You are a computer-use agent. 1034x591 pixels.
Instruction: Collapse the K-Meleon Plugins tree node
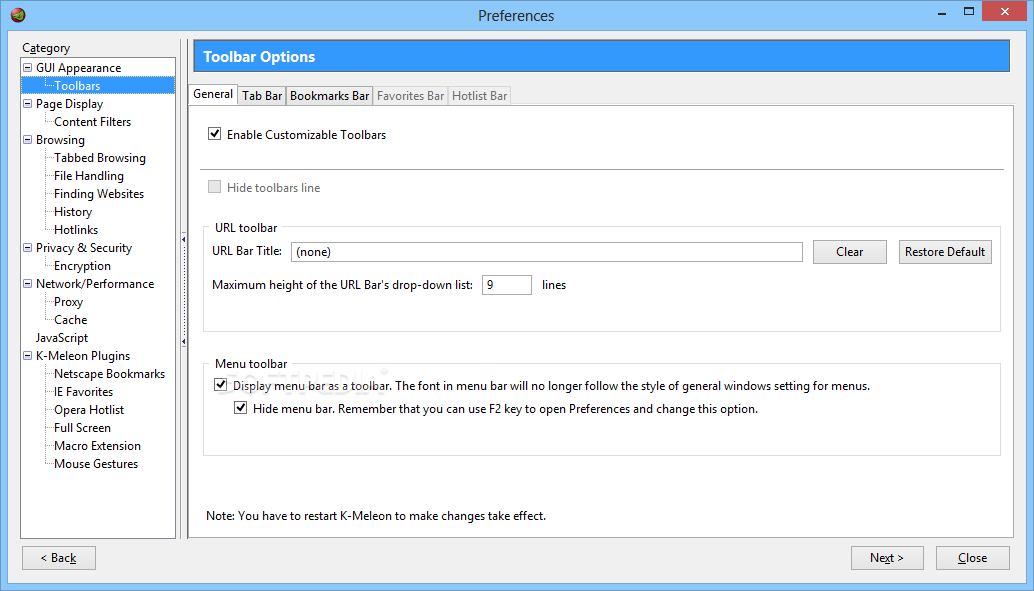pyautogui.click(x=28, y=356)
